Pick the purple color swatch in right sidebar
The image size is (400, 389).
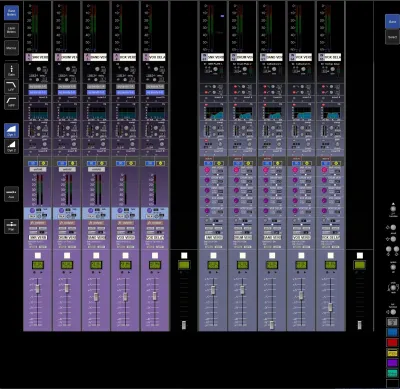392,363
